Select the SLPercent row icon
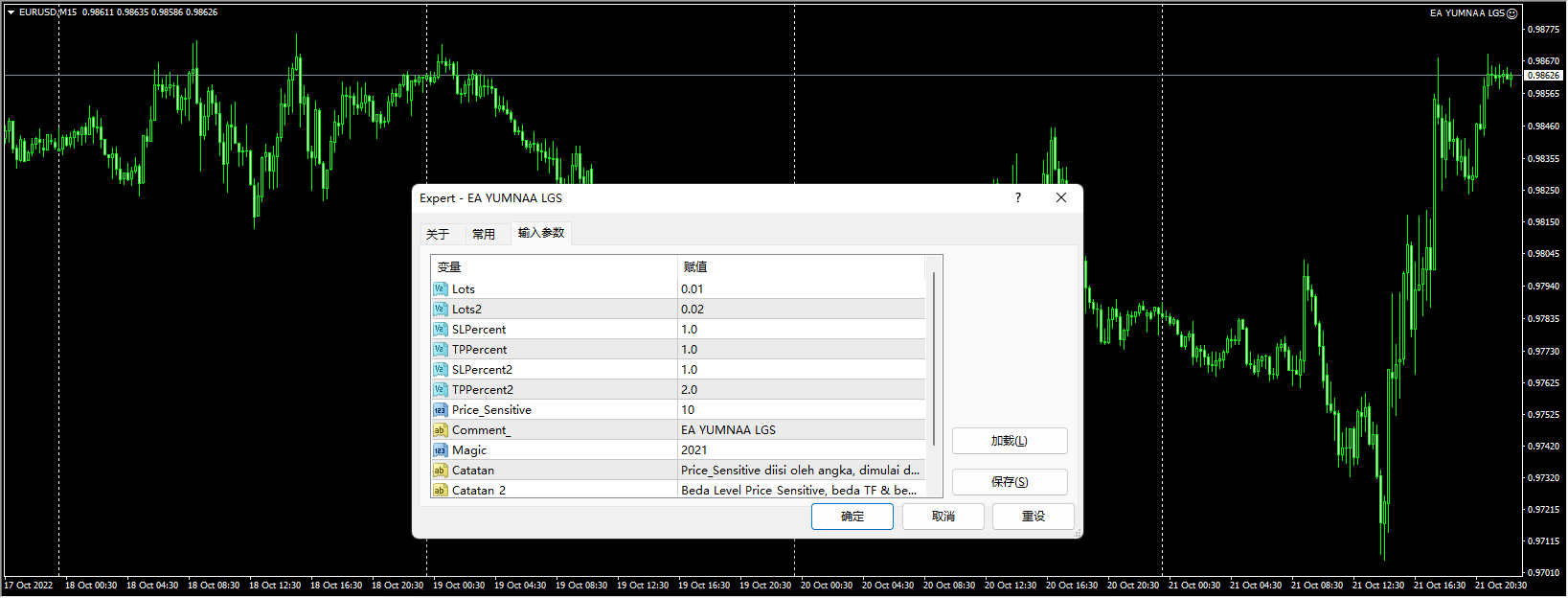Image resolution: width=1568 pixels, height=598 pixels. 440,330
